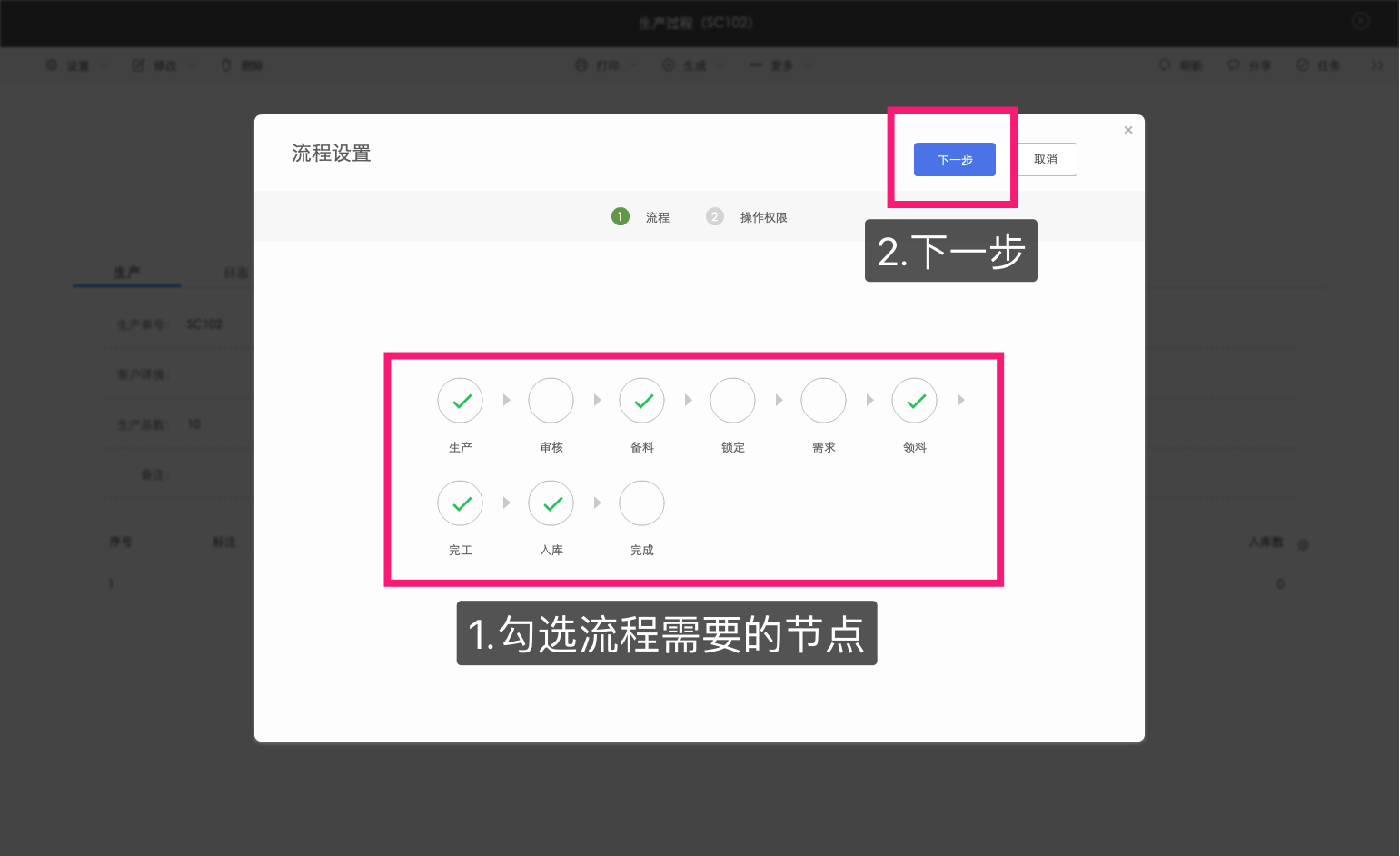Open the 设置 settings dropdown arrow
Image resolution: width=1400 pixels, height=856 pixels.
(x=104, y=65)
